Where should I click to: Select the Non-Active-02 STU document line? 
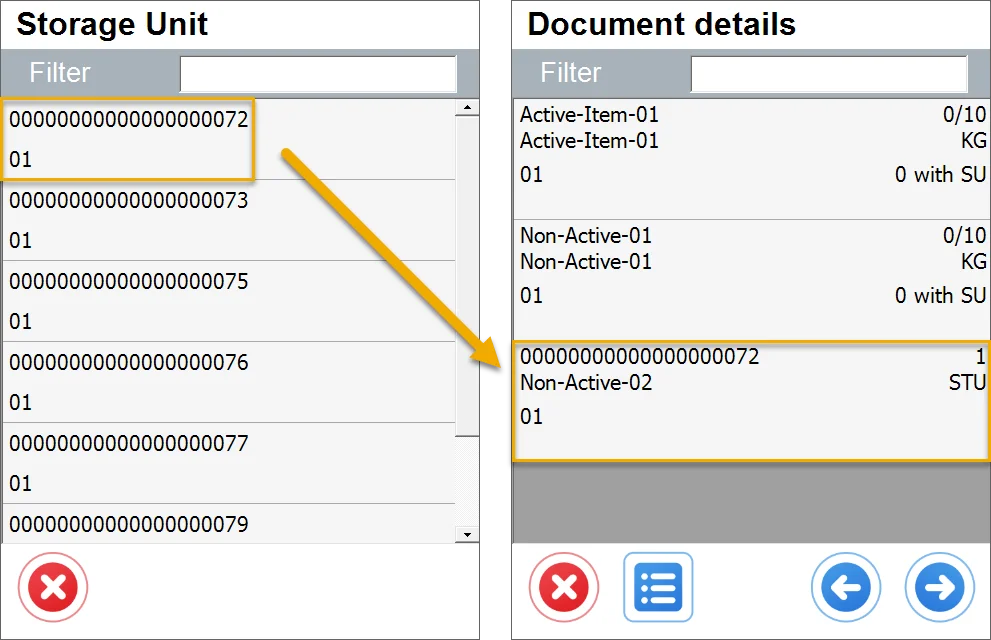click(x=750, y=401)
